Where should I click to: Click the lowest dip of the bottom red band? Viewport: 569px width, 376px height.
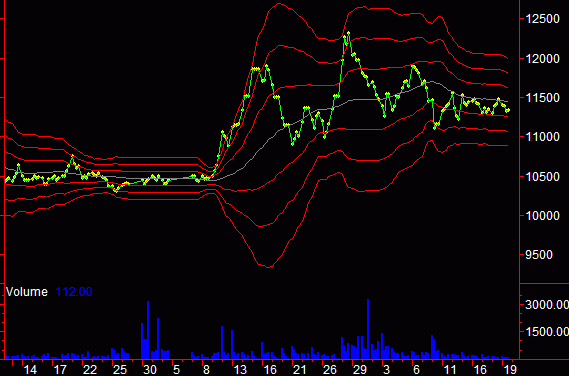click(x=268, y=267)
